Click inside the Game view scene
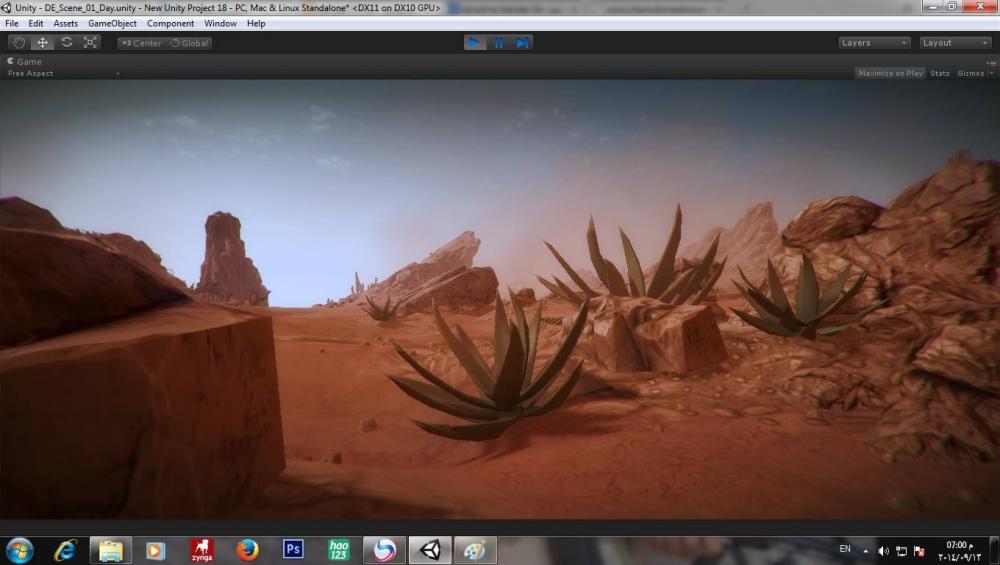1000x565 pixels. [x=499, y=298]
